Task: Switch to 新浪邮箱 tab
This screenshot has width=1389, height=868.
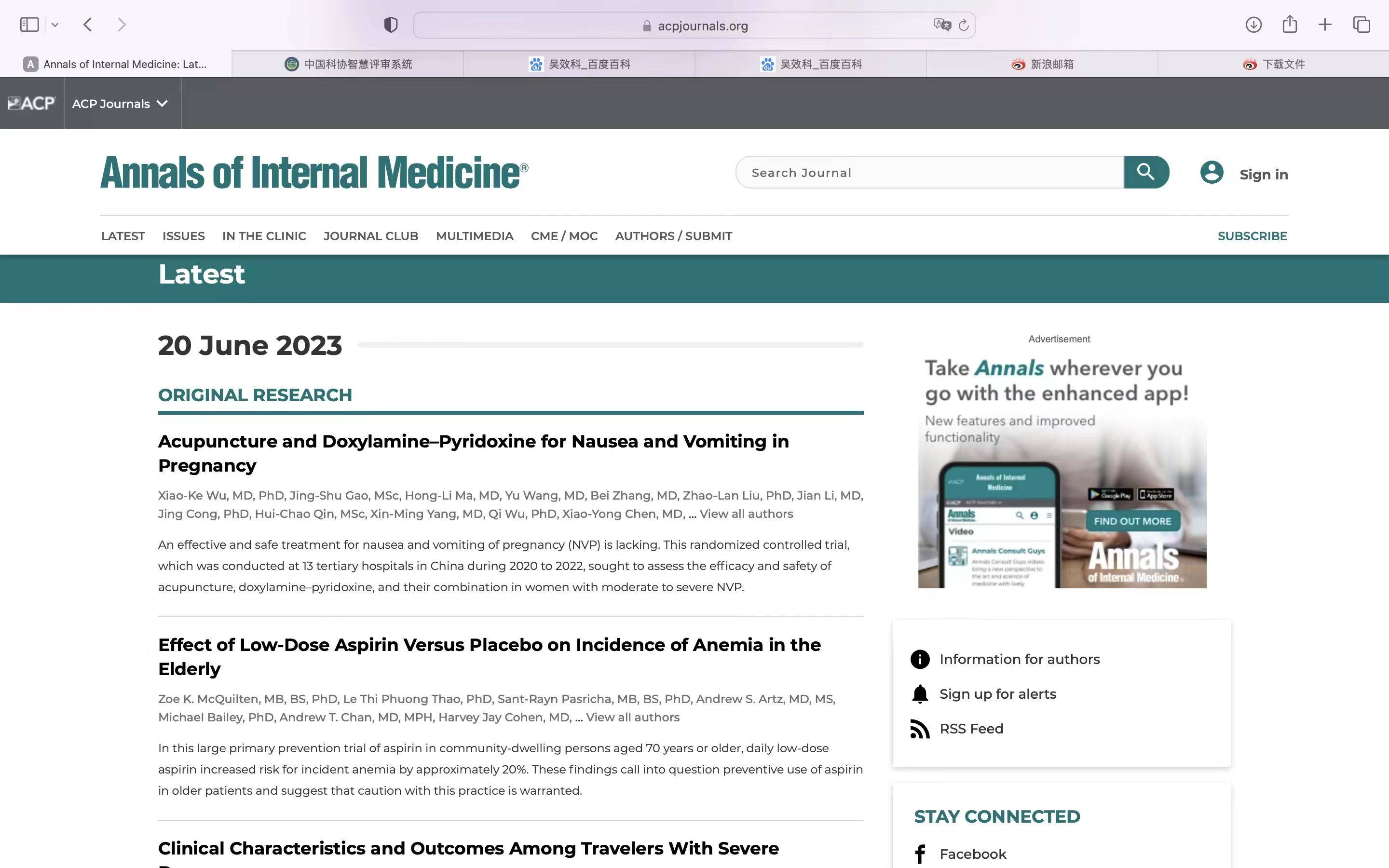Action: tap(1042, 64)
